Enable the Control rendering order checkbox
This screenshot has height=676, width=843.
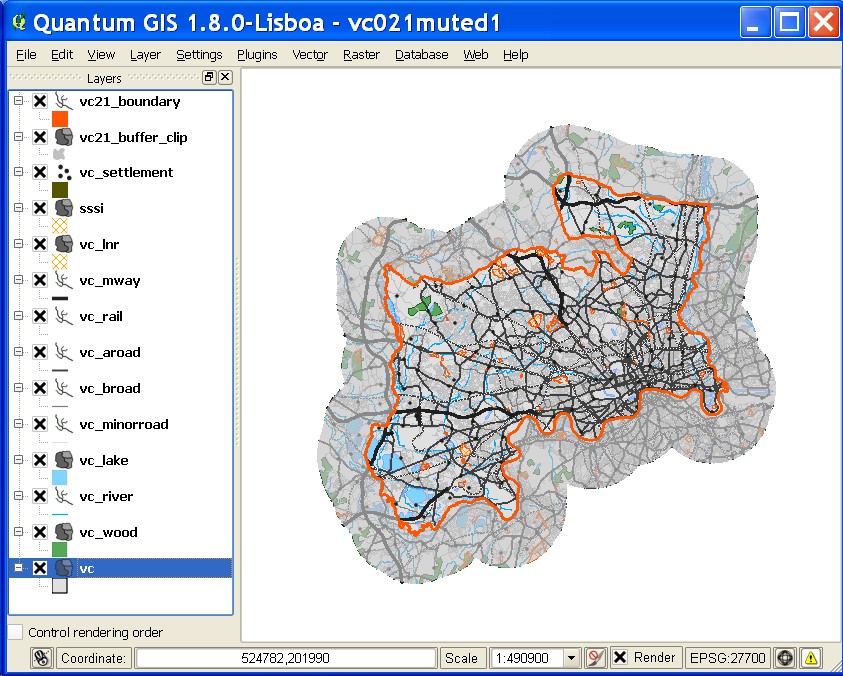coord(14,632)
